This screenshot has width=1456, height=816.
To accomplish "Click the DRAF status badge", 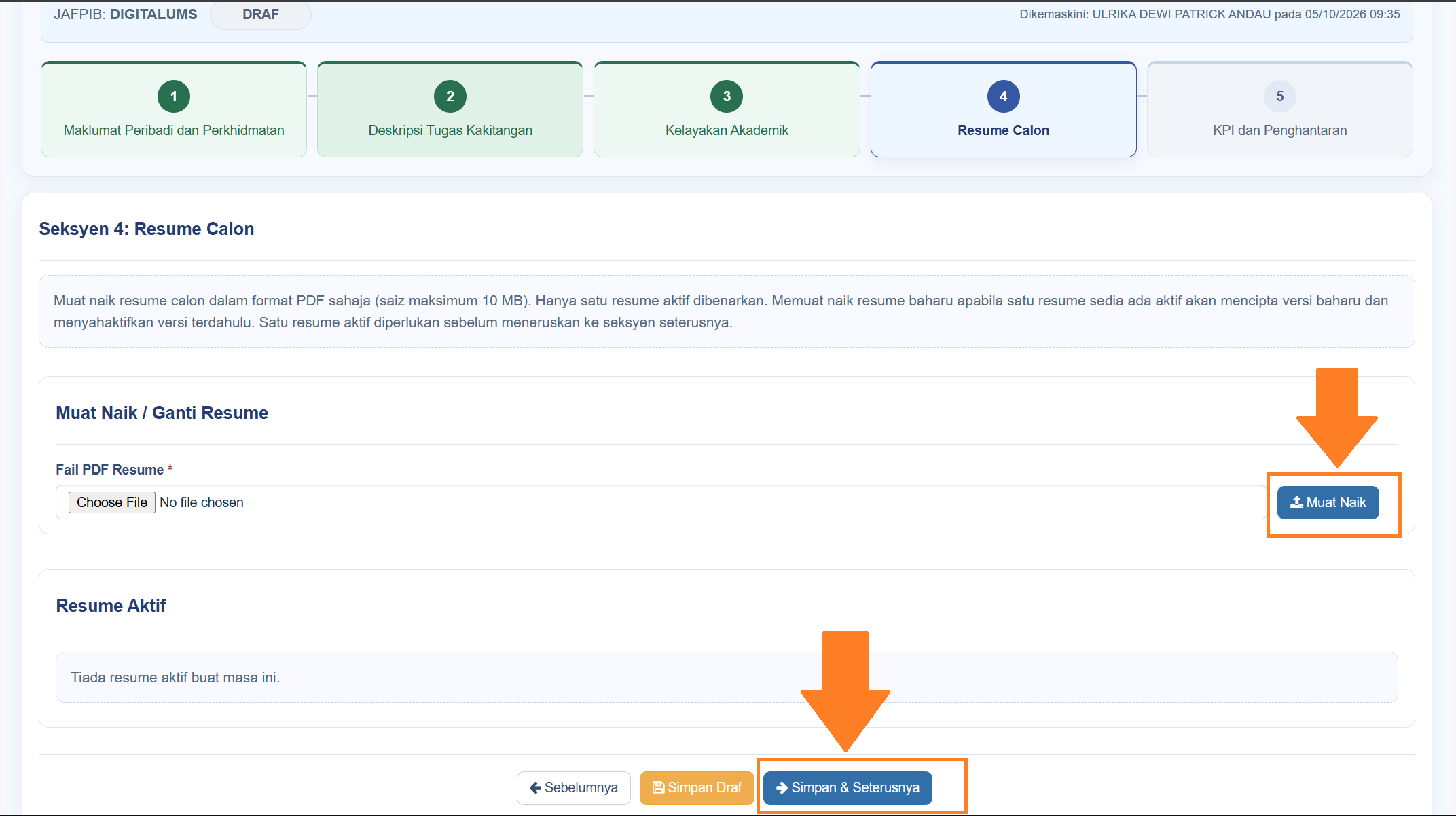I will click(x=261, y=14).
